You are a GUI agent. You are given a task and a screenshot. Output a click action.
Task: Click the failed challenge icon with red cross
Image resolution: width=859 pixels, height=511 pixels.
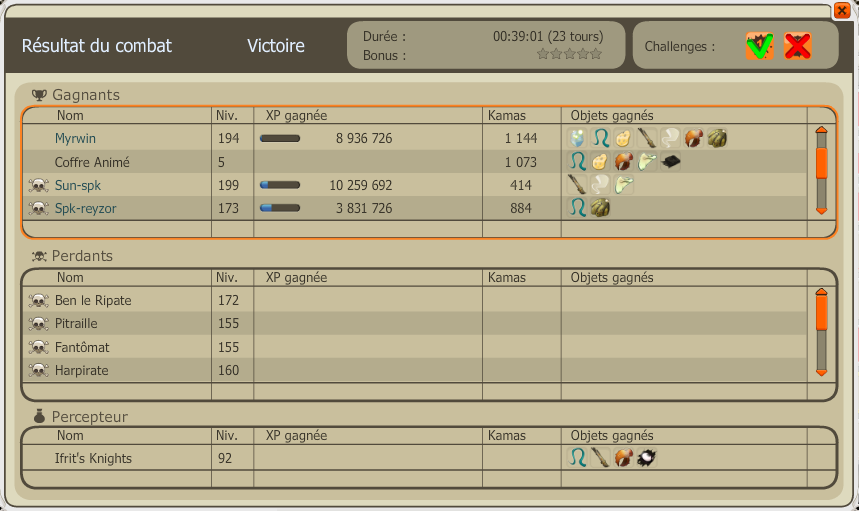click(798, 46)
